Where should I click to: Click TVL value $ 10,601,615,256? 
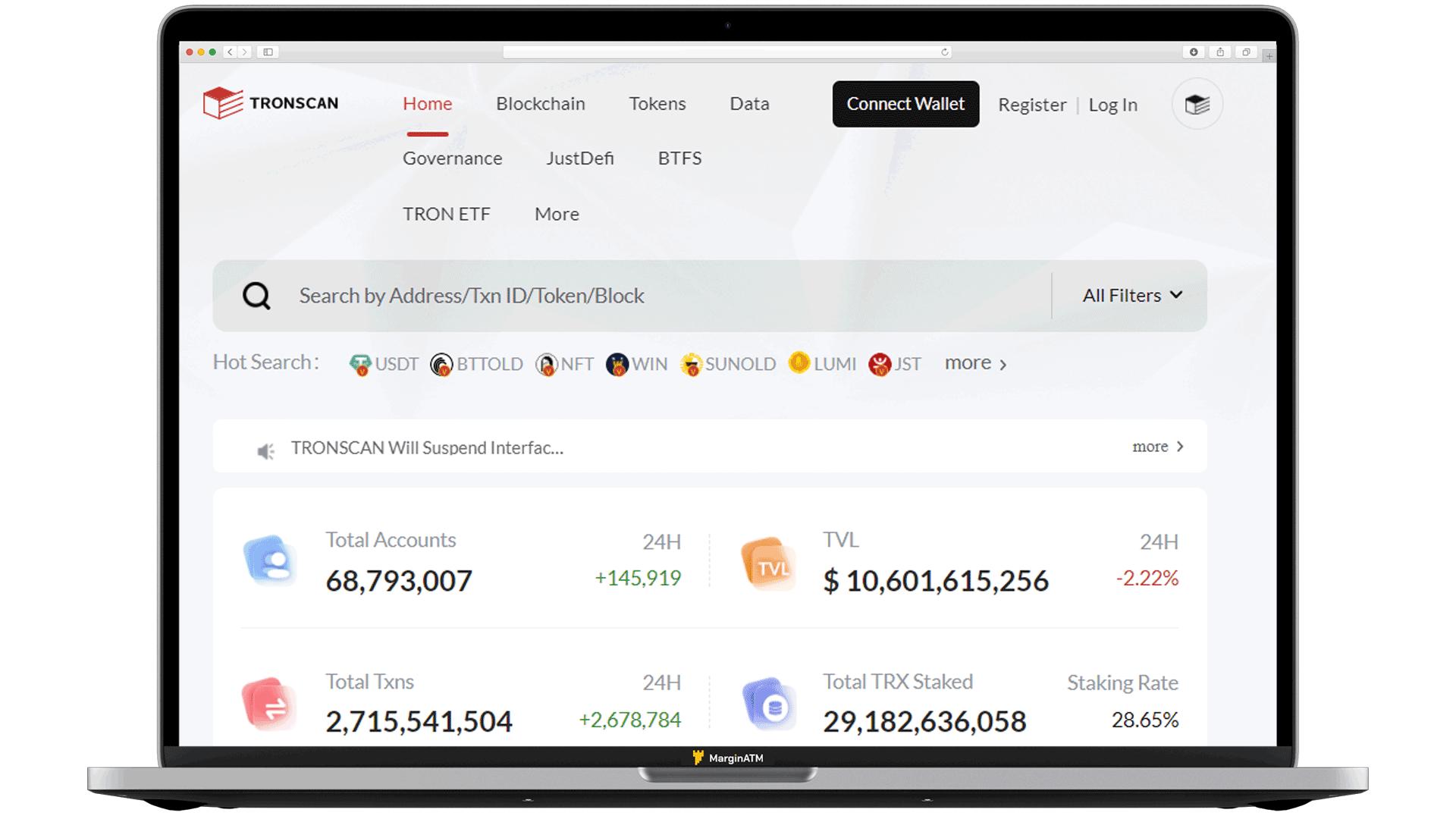936,581
